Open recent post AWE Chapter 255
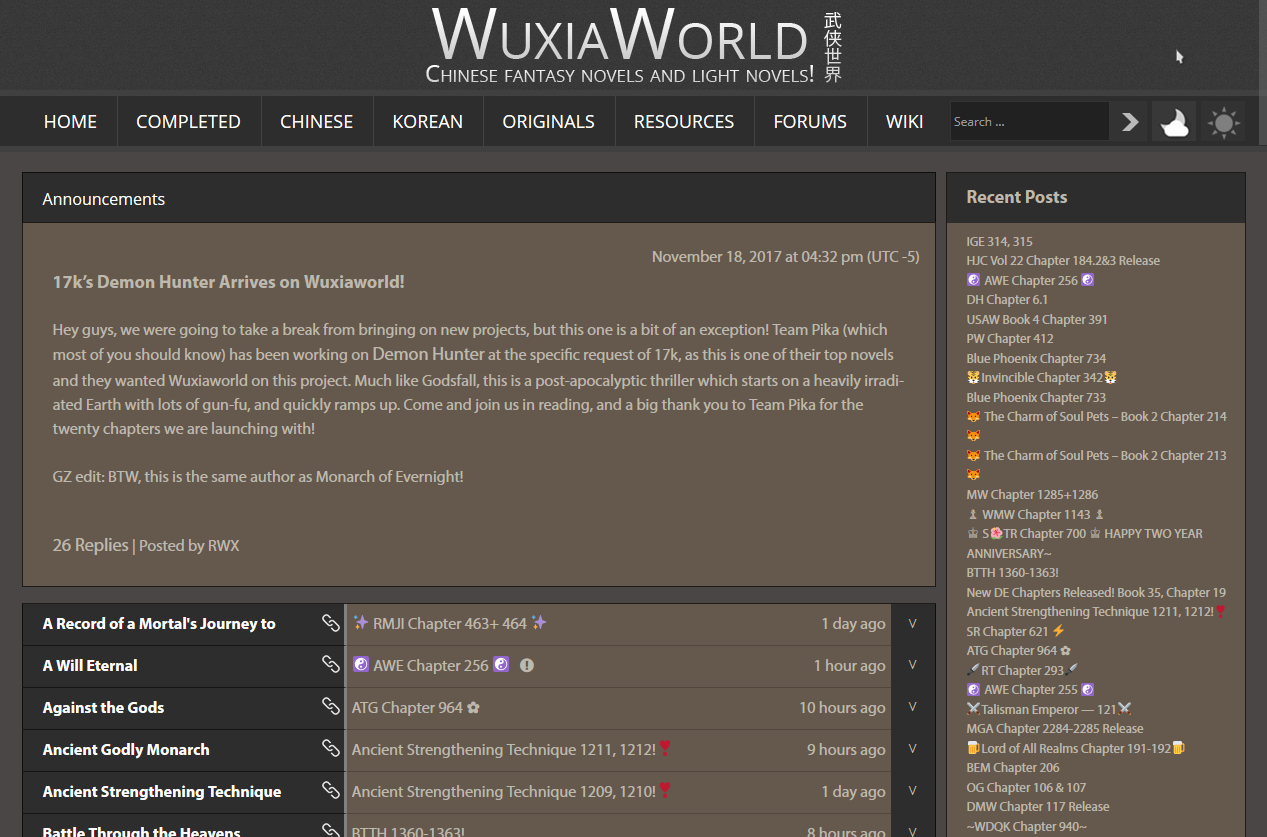Image resolution: width=1267 pixels, height=837 pixels. [x=1030, y=689]
